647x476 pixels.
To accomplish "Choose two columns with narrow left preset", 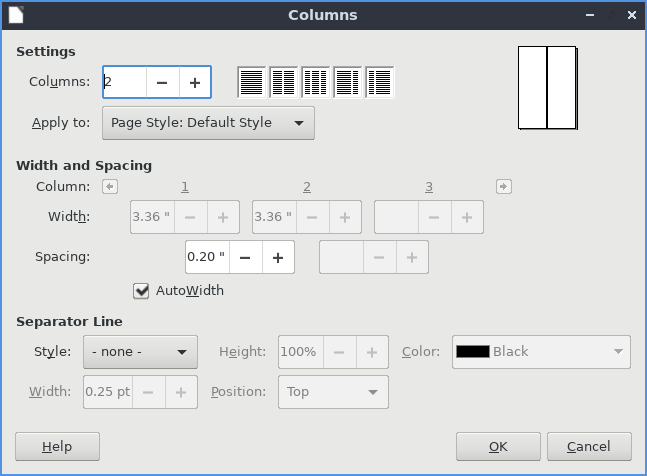I will [379, 82].
